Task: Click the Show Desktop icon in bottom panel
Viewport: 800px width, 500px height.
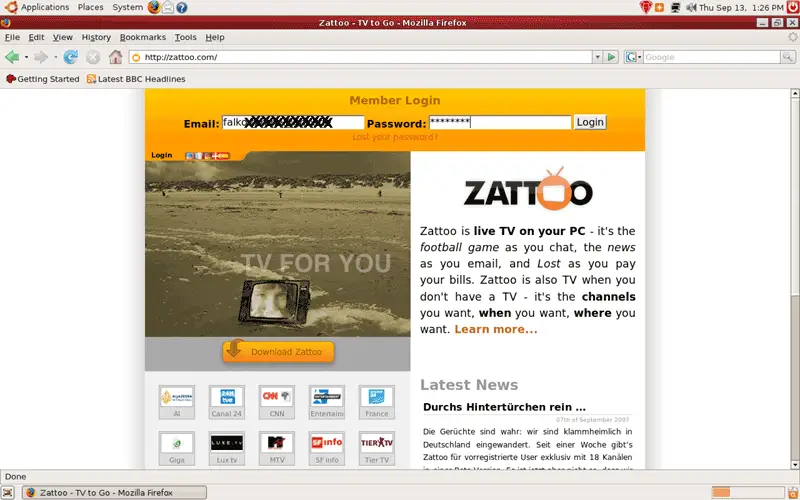Action: [8, 492]
